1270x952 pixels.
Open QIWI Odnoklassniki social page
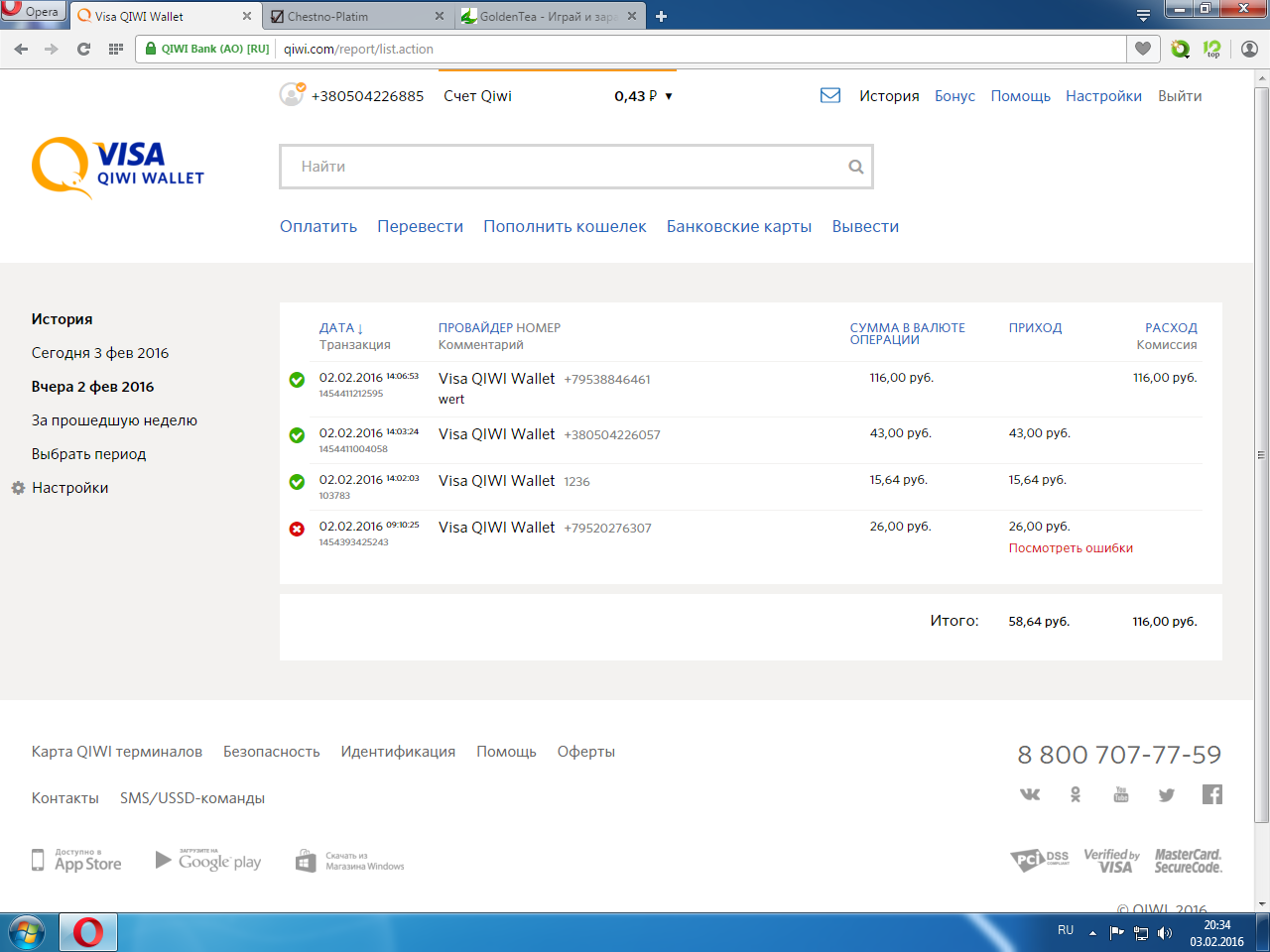point(1076,794)
